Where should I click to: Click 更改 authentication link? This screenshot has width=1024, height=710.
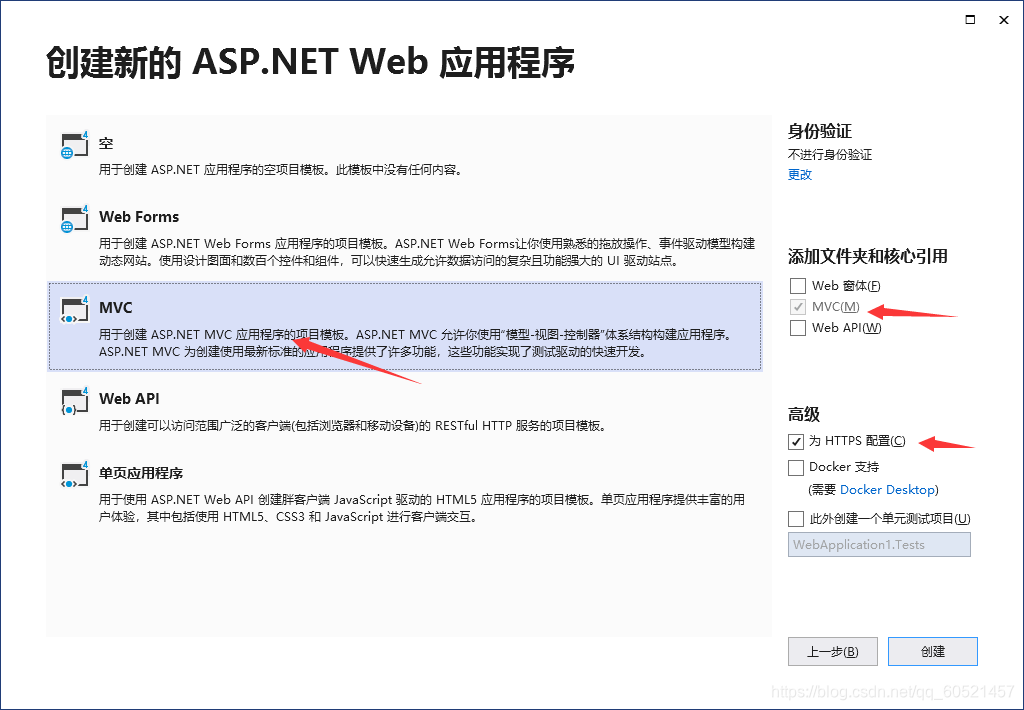click(x=799, y=174)
